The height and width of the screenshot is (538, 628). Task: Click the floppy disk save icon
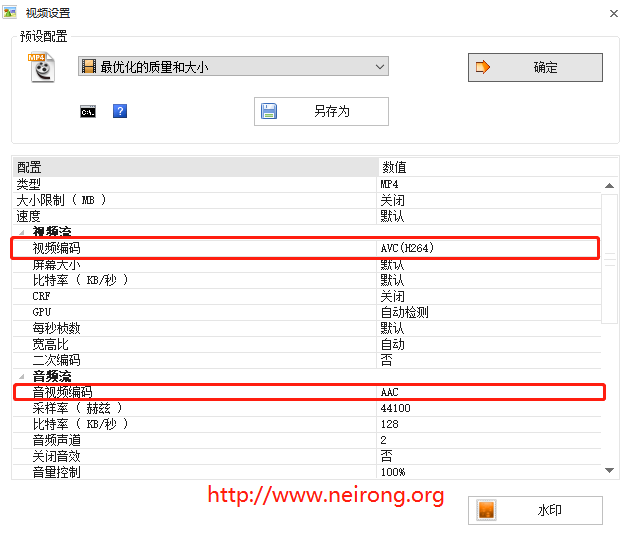(x=269, y=111)
